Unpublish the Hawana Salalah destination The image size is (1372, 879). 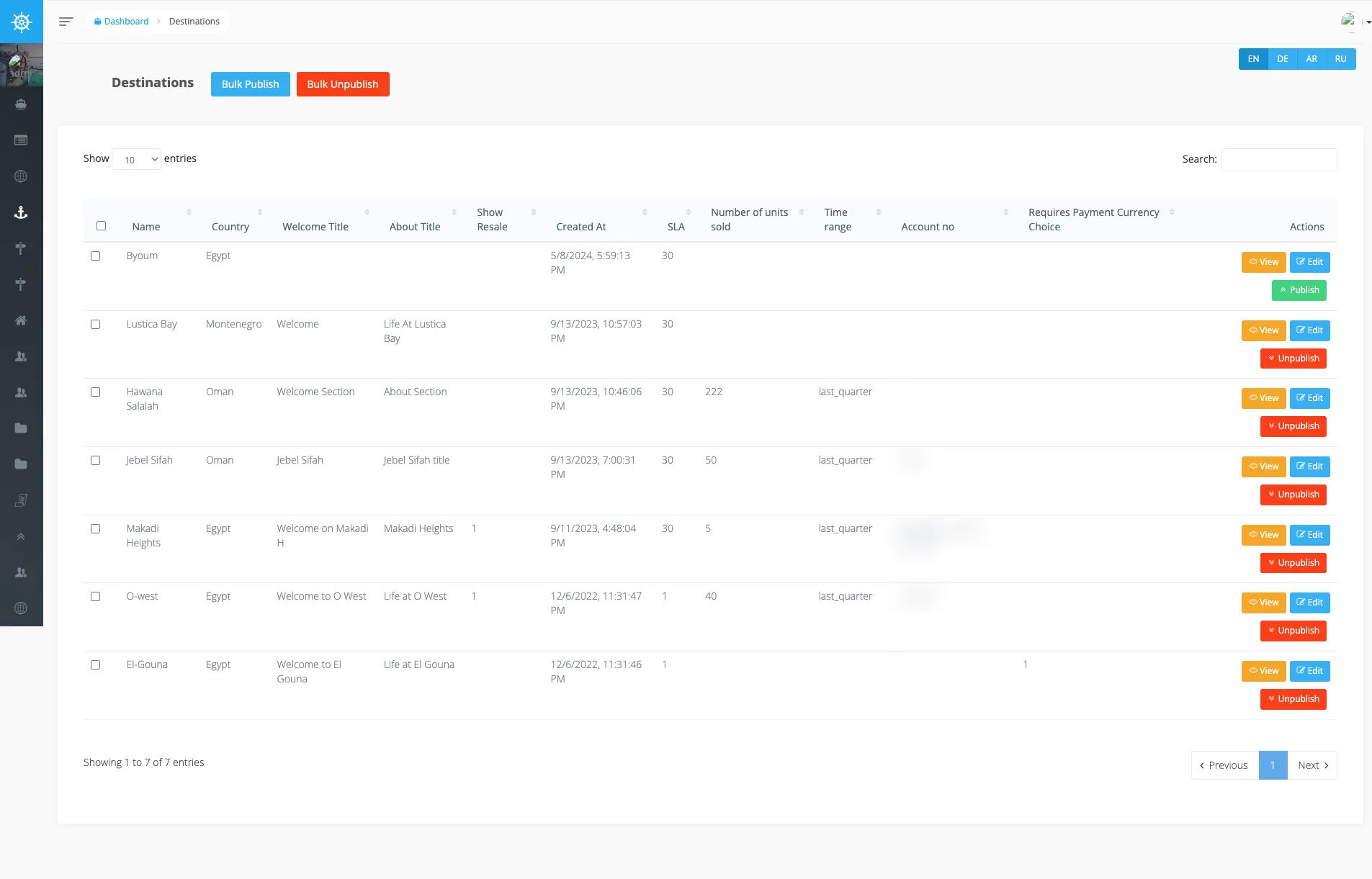pyautogui.click(x=1293, y=426)
